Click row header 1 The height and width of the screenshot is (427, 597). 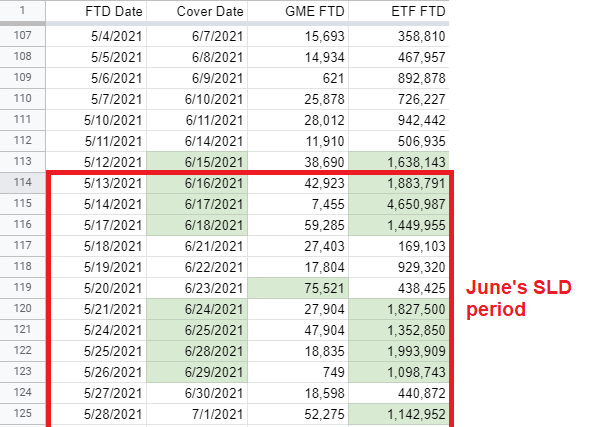[22, 11]
